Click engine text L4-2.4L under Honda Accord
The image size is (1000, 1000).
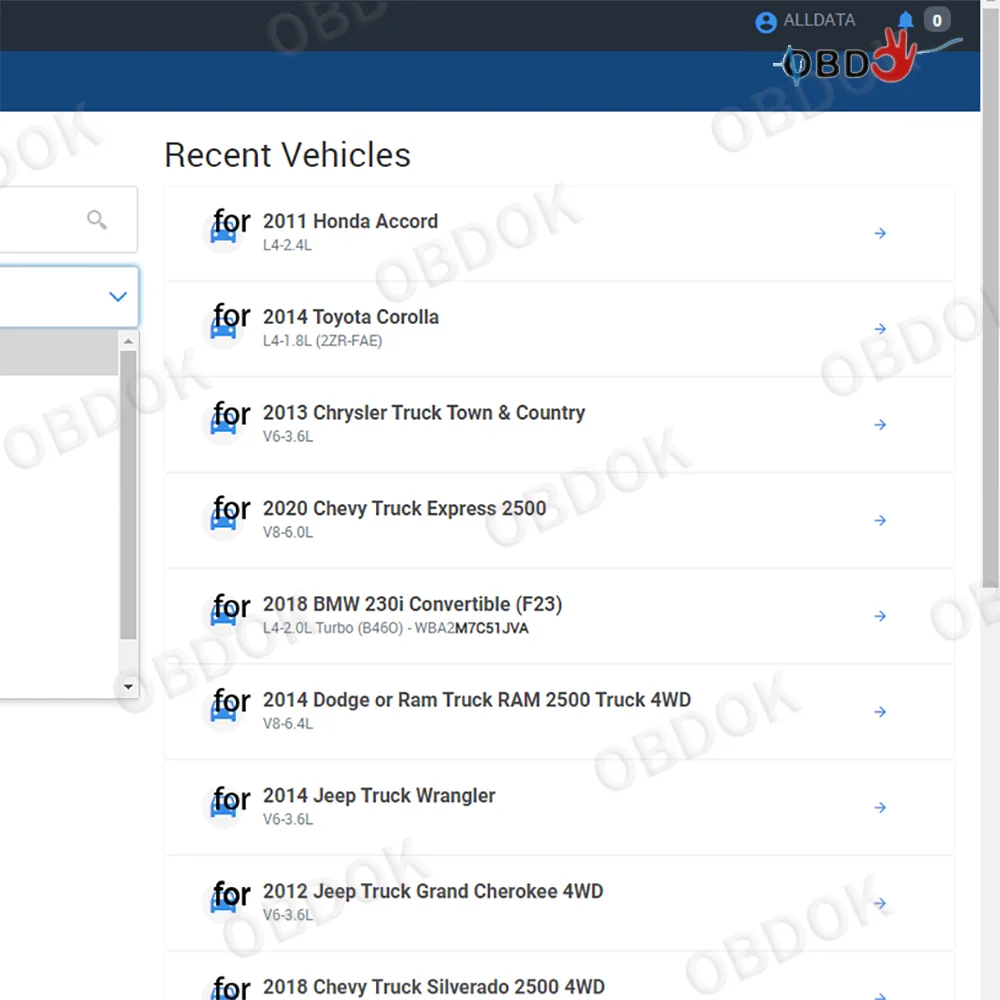pos(287,245)
